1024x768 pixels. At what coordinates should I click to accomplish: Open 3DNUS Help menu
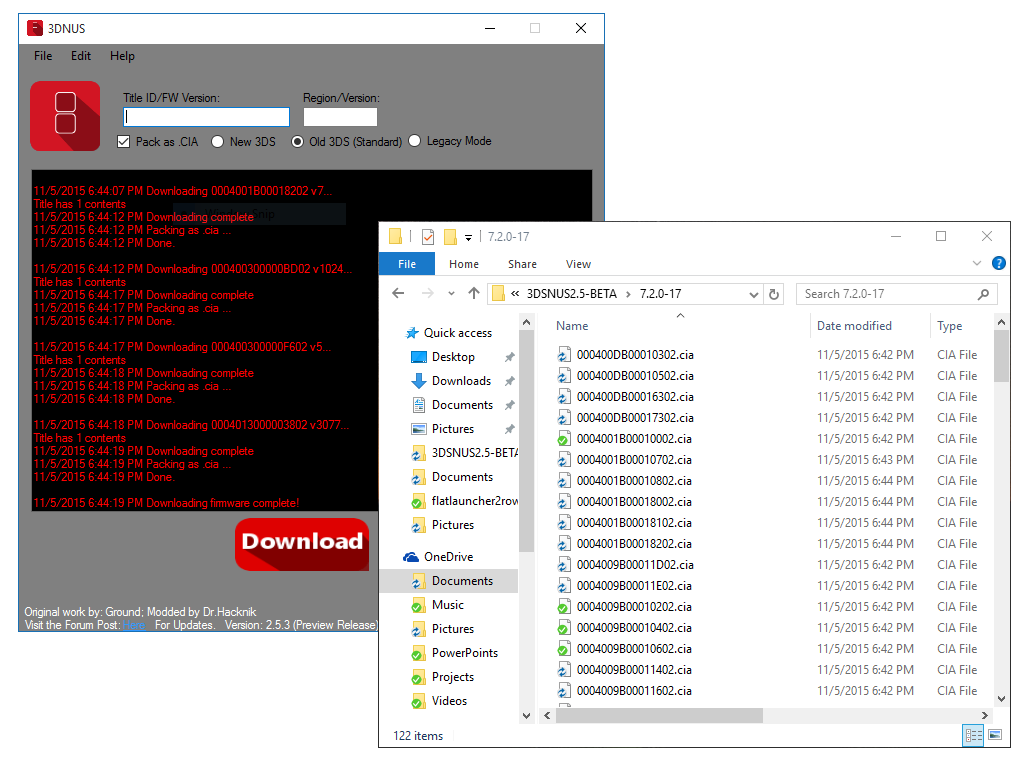122,56
